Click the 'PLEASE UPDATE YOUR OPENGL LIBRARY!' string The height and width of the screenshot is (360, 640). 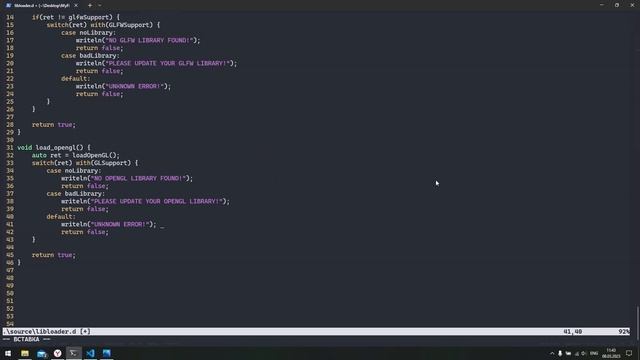[156, 201]
